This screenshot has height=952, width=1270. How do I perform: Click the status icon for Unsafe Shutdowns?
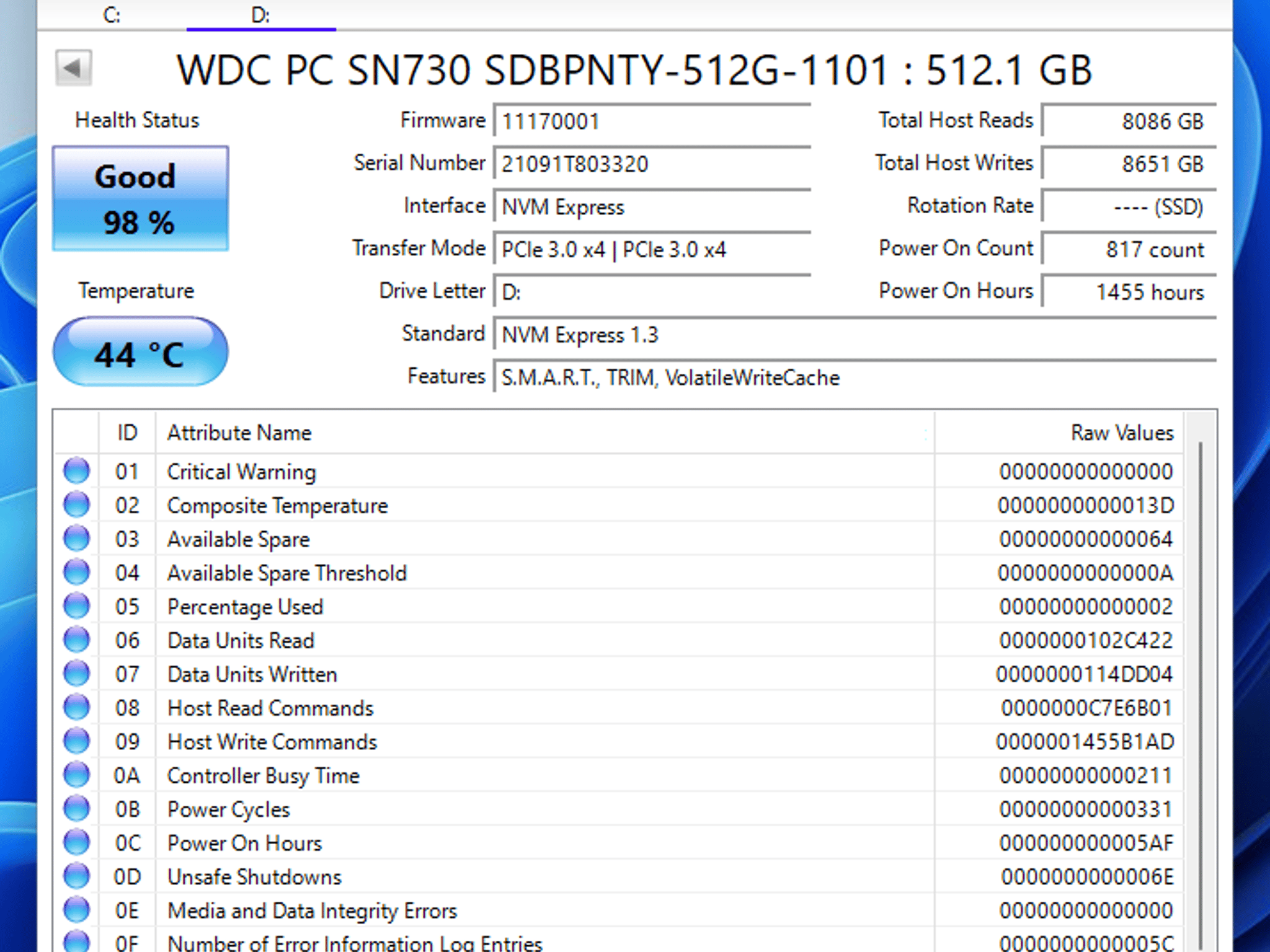77,876
